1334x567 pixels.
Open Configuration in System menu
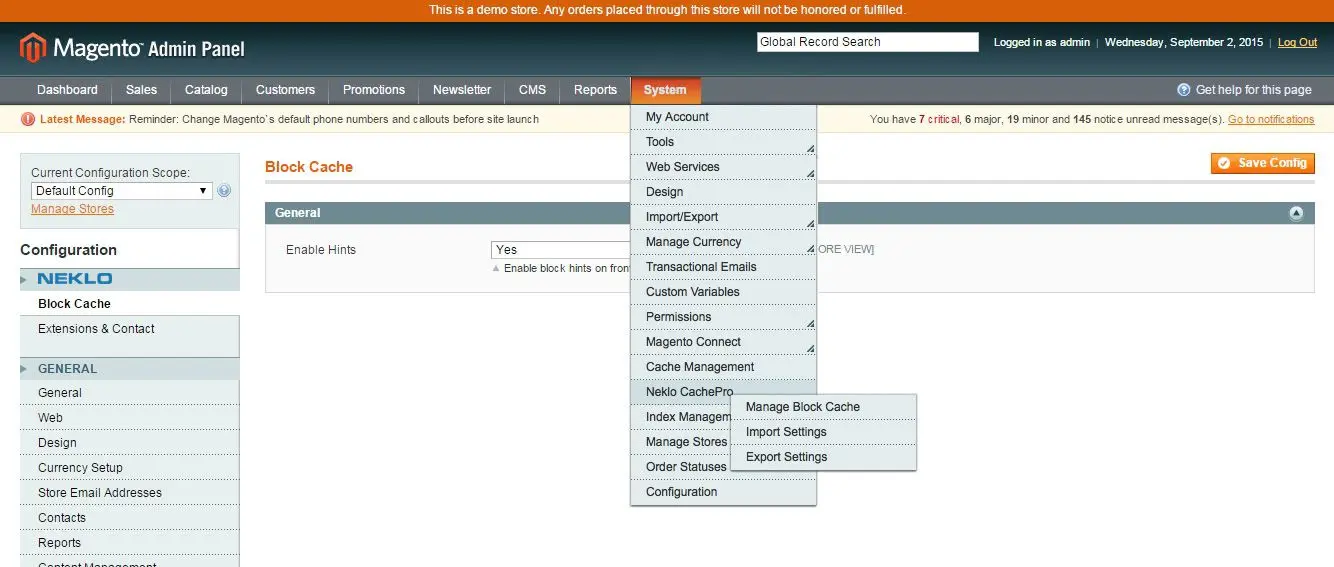[x=723, y=492]
